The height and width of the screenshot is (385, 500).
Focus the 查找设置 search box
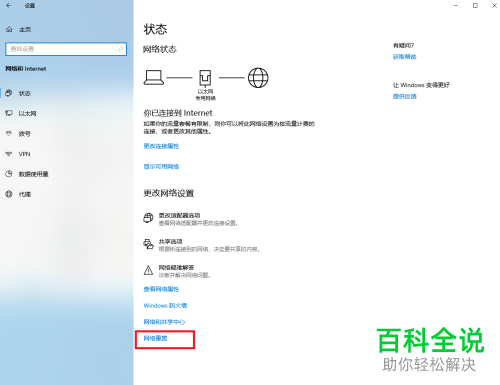(66, 49)
